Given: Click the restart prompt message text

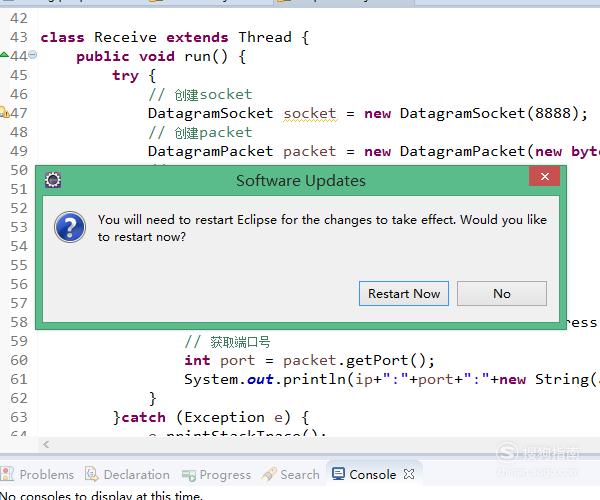Looking at the screenshot, I should [x=322, y=228].
